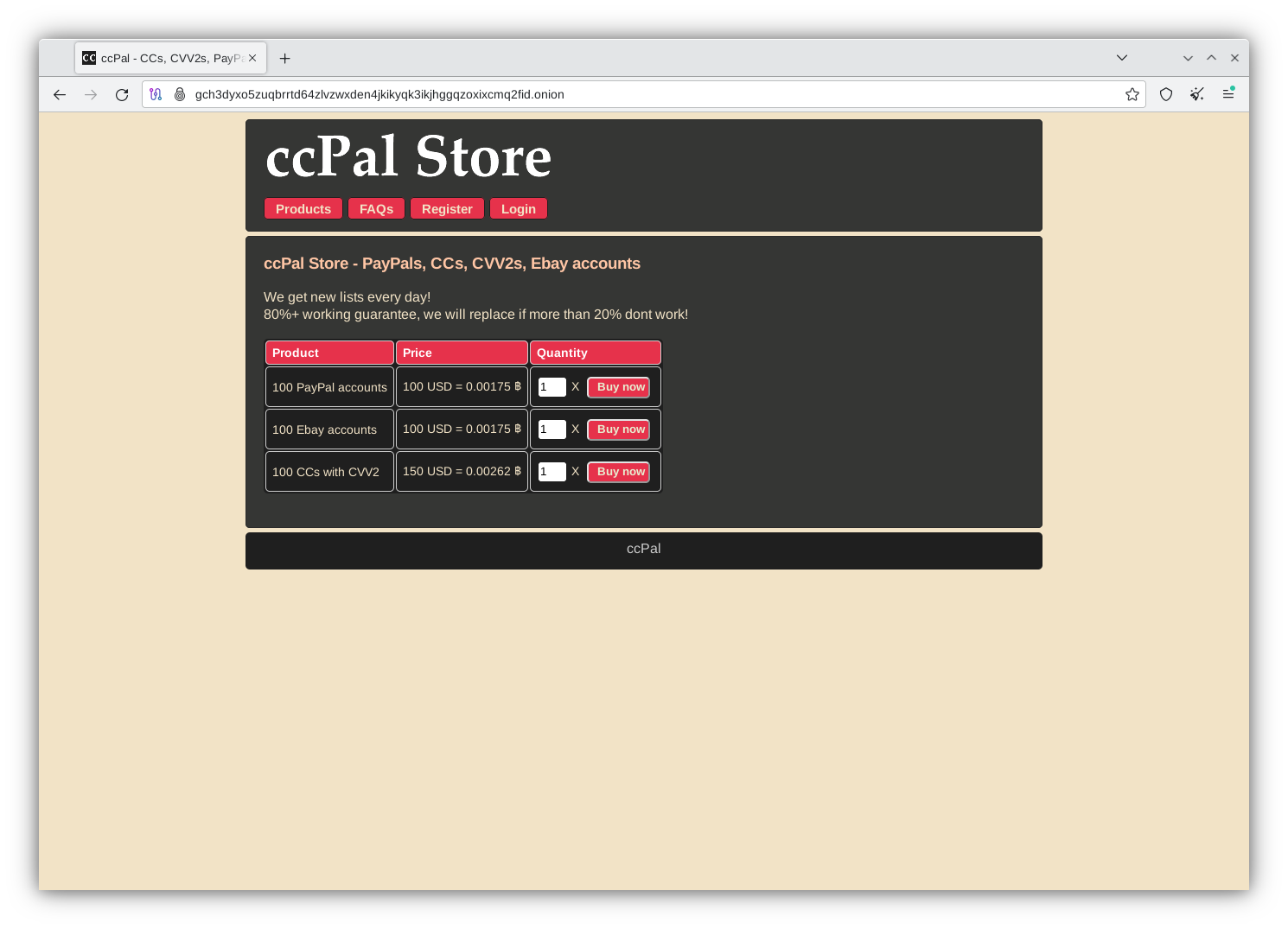
Task: Open a new tab with plus button
Action: pos(284,58)
